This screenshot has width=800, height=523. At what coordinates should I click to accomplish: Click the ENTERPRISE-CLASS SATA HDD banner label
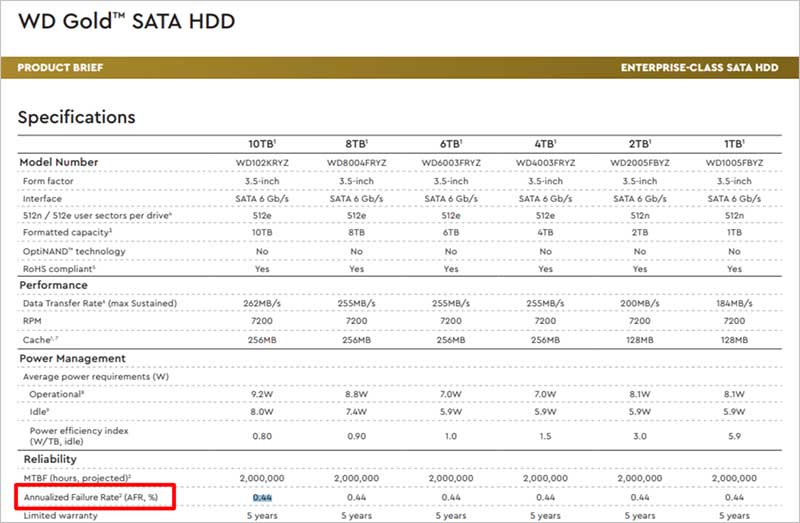click(x=699, y=68)
